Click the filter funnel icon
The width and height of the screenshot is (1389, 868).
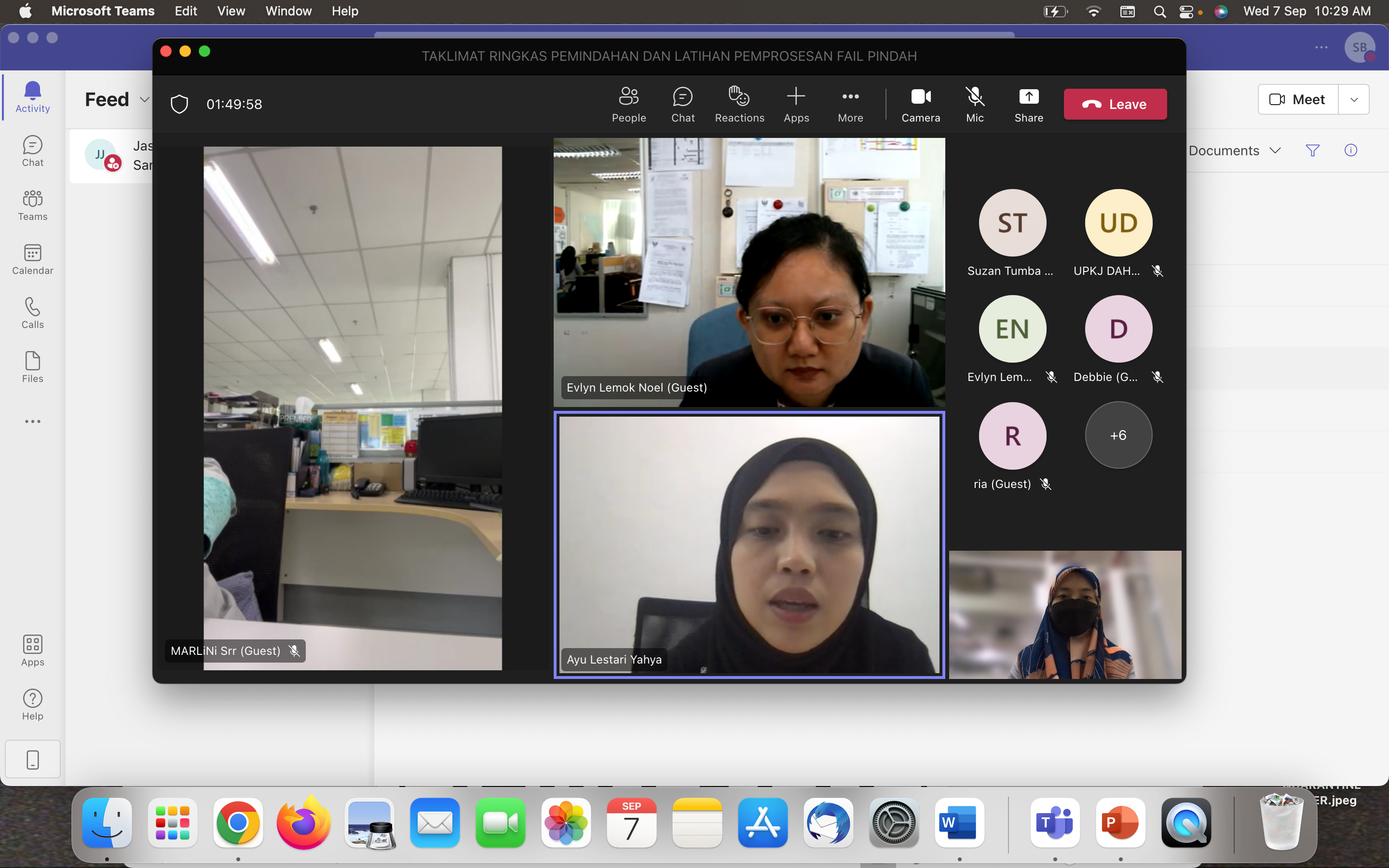[x=1313, y=150]
